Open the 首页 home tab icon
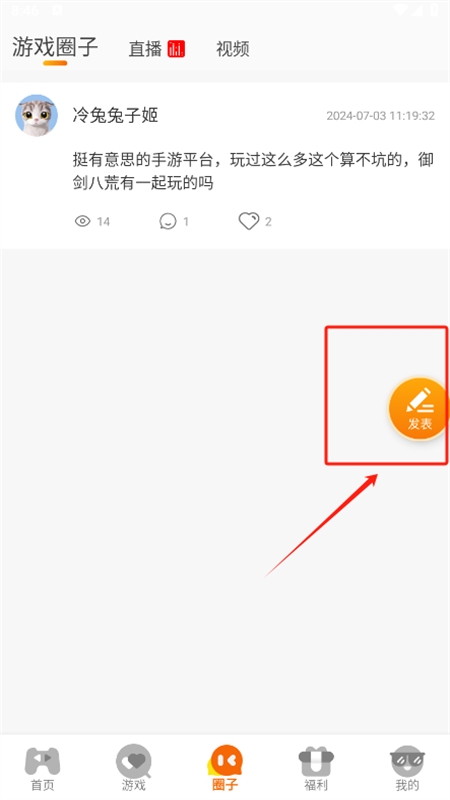 [x=42, y=761]
